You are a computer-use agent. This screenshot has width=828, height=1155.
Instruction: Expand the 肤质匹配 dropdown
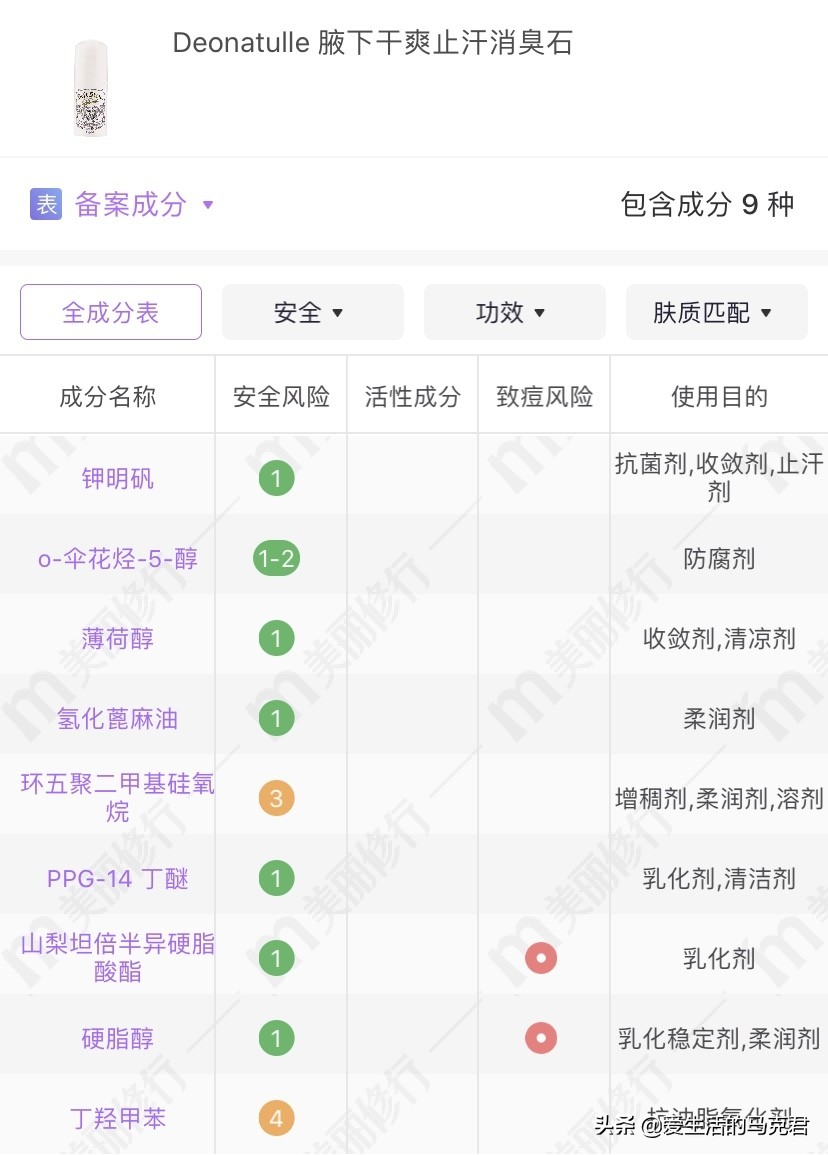tap(716, 312)
